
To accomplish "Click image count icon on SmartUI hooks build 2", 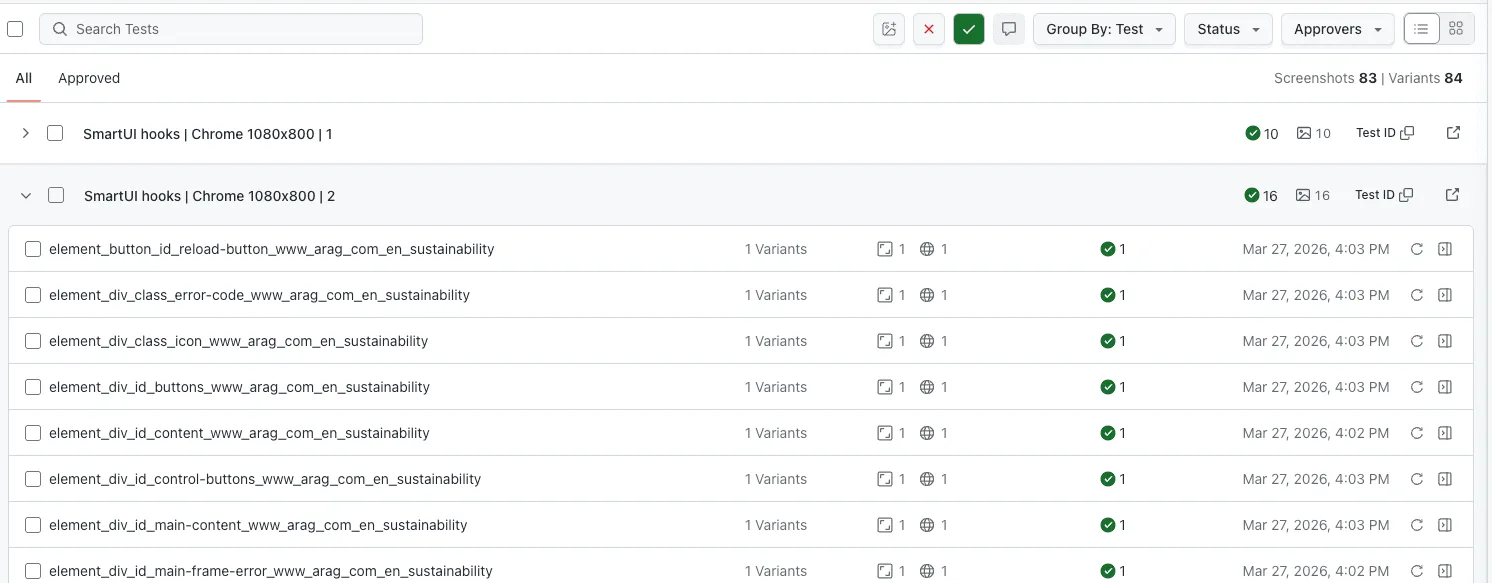I will pos(1303,195).
